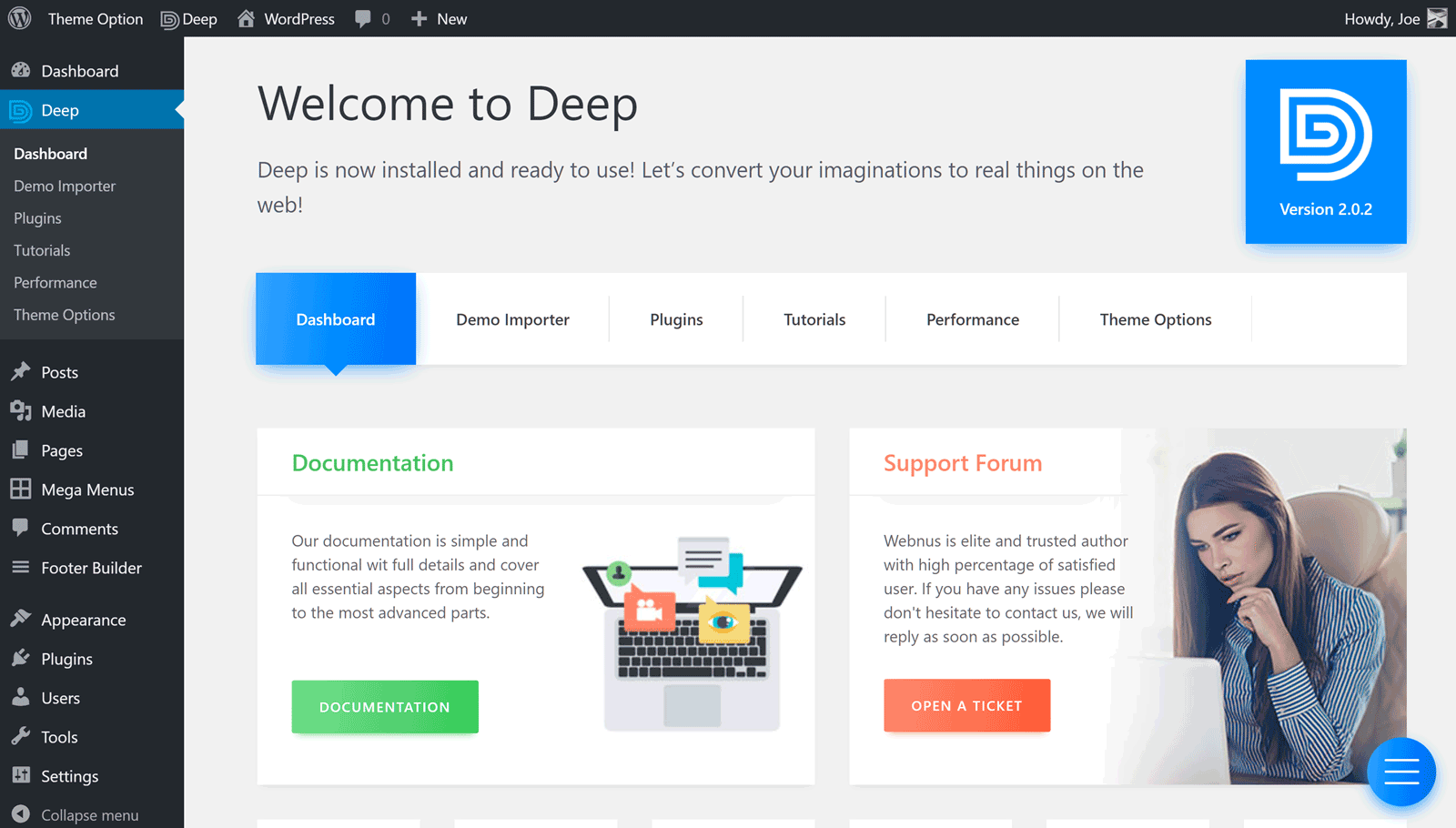Screen dimensions: 1456x828
Task: Open the Tools sidebar menu
Action: point(92,737)
